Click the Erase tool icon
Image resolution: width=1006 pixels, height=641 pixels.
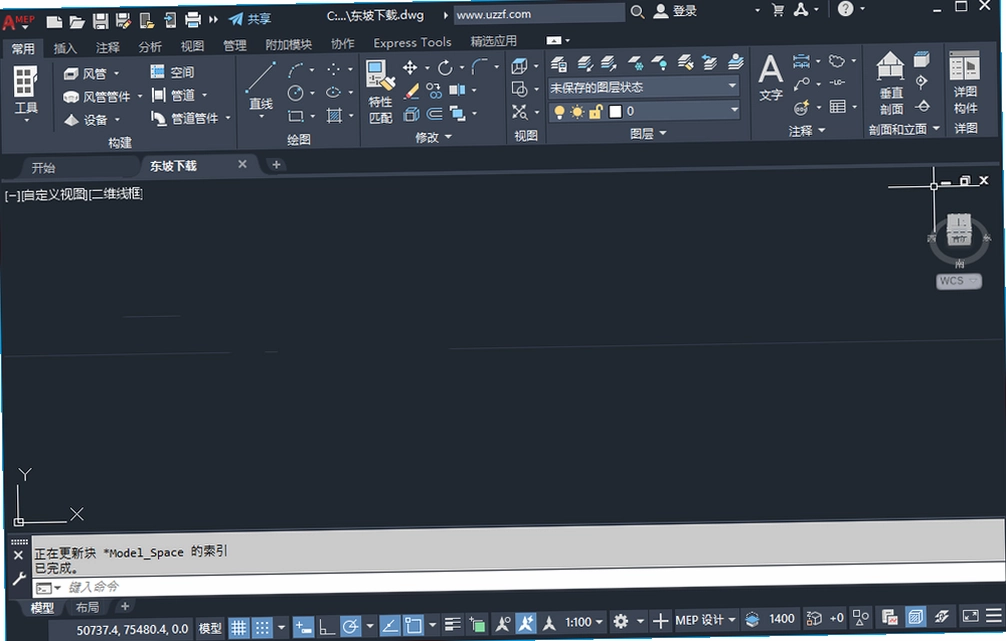coord(411,91)
